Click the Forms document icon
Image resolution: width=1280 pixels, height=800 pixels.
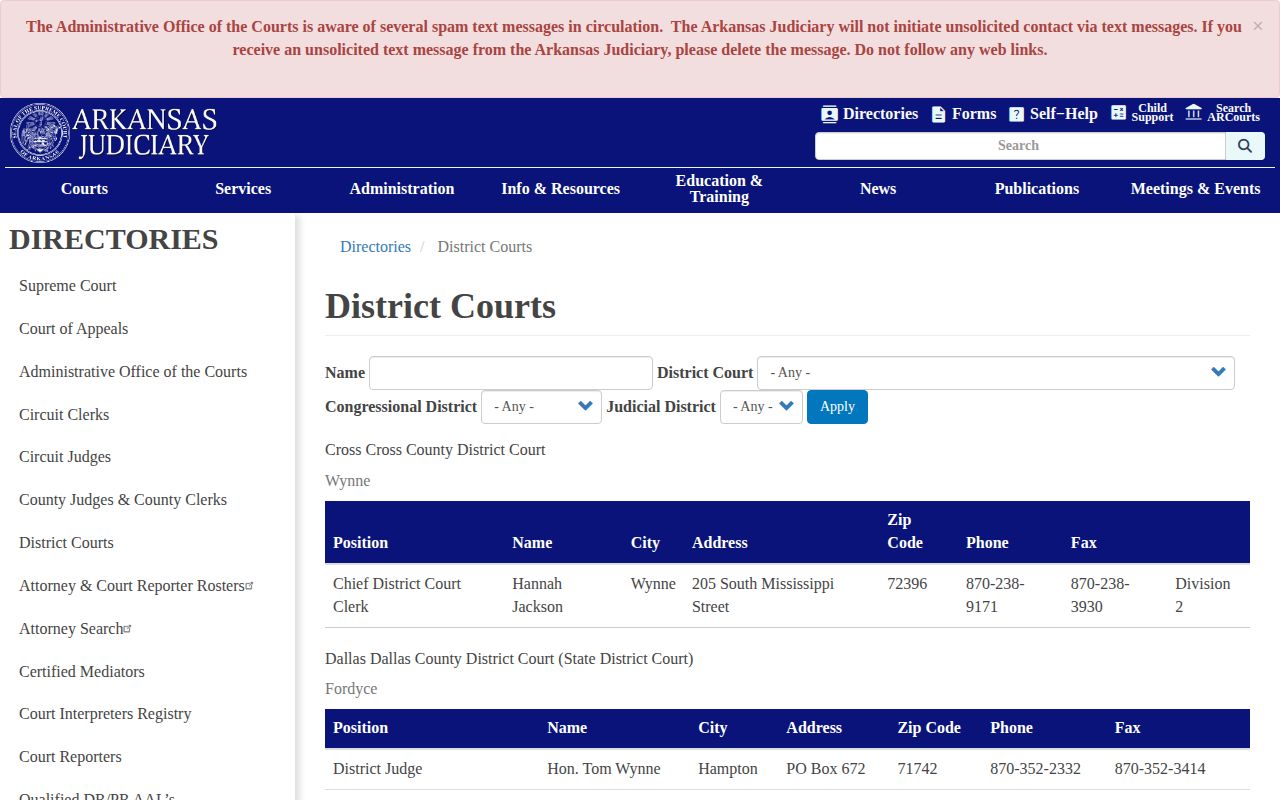pyautogui.click(x=938, y=114)
